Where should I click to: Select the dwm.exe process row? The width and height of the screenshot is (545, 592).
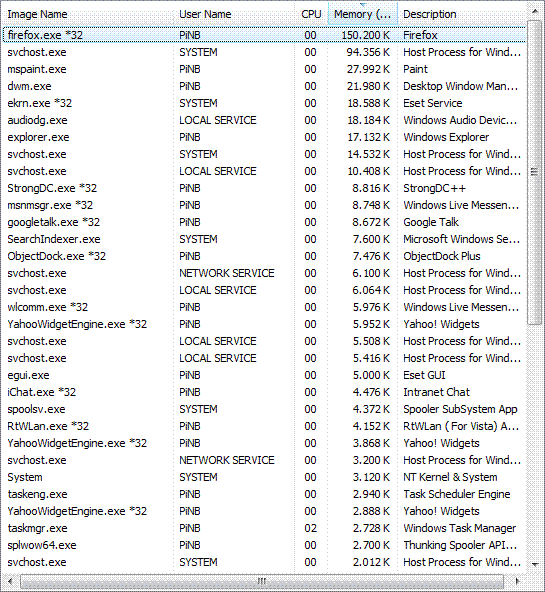point(265,86)
